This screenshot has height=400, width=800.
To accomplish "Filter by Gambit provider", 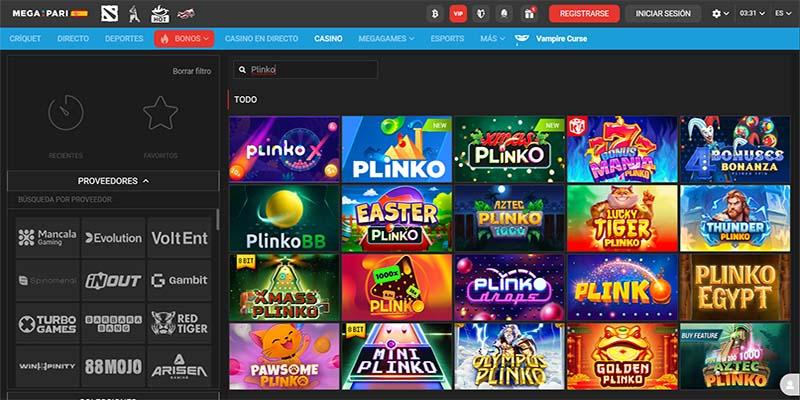I will [179, 281].
